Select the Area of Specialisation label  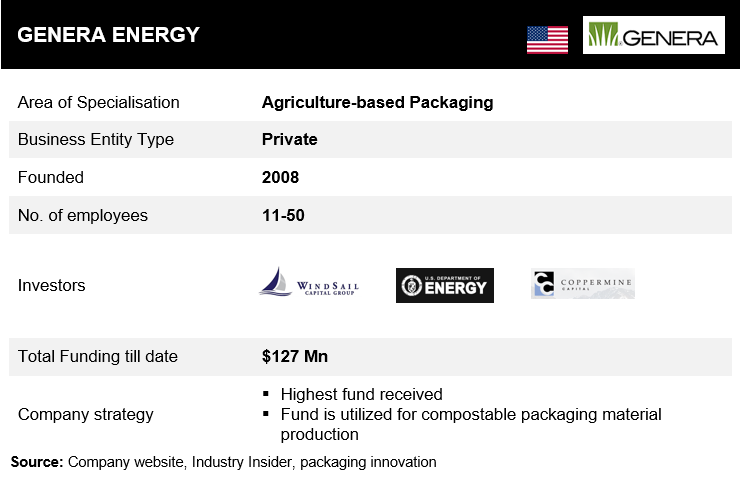pyautogui.click(x=99, y=102)
